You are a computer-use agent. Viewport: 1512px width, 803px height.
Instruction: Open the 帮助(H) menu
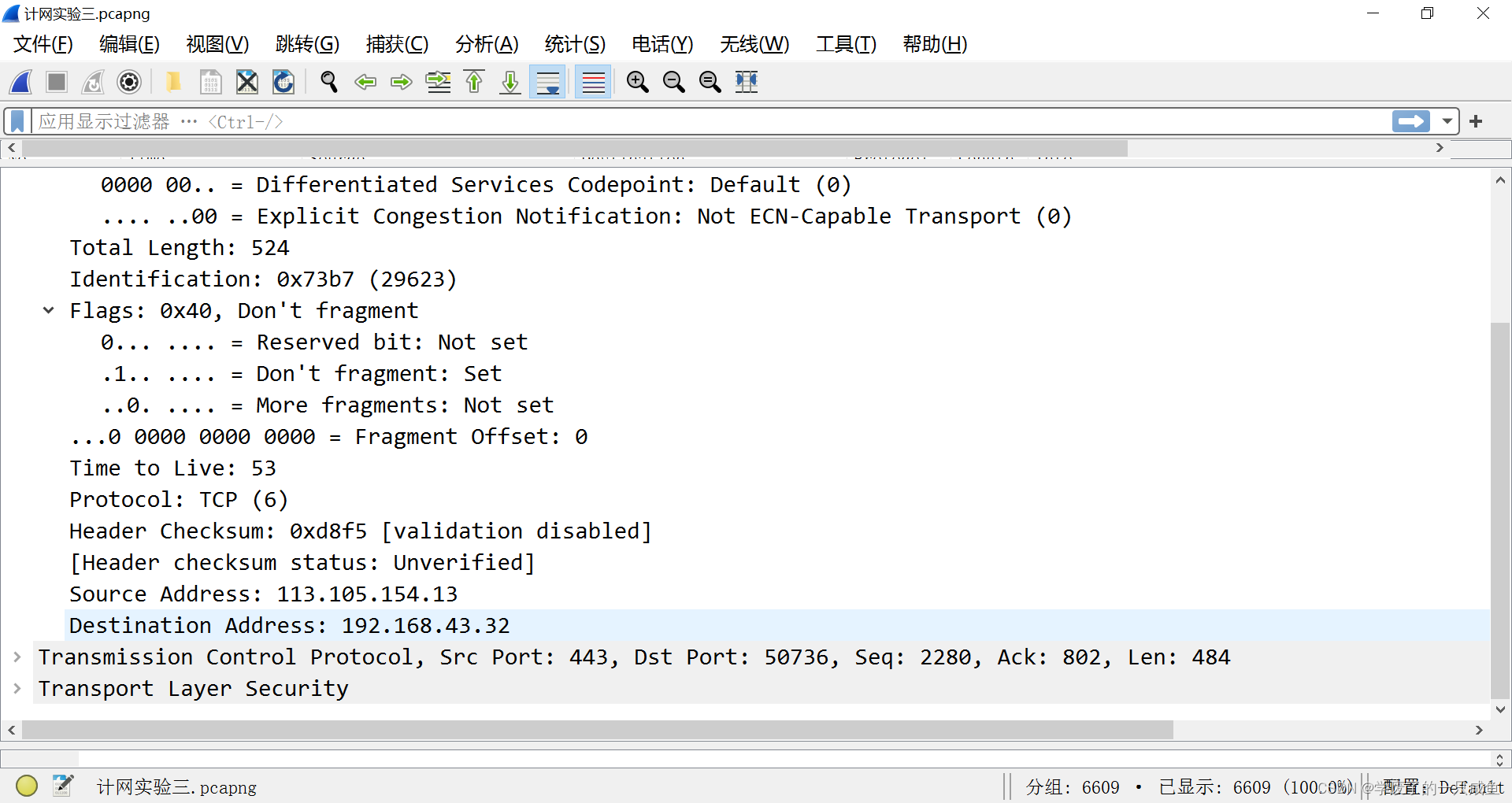pyautogui.click(x=935, y=44)
